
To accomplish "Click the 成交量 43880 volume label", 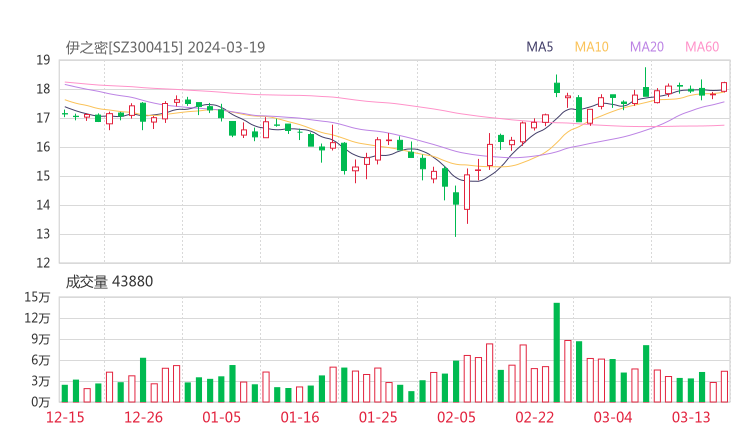I will 109,282.
